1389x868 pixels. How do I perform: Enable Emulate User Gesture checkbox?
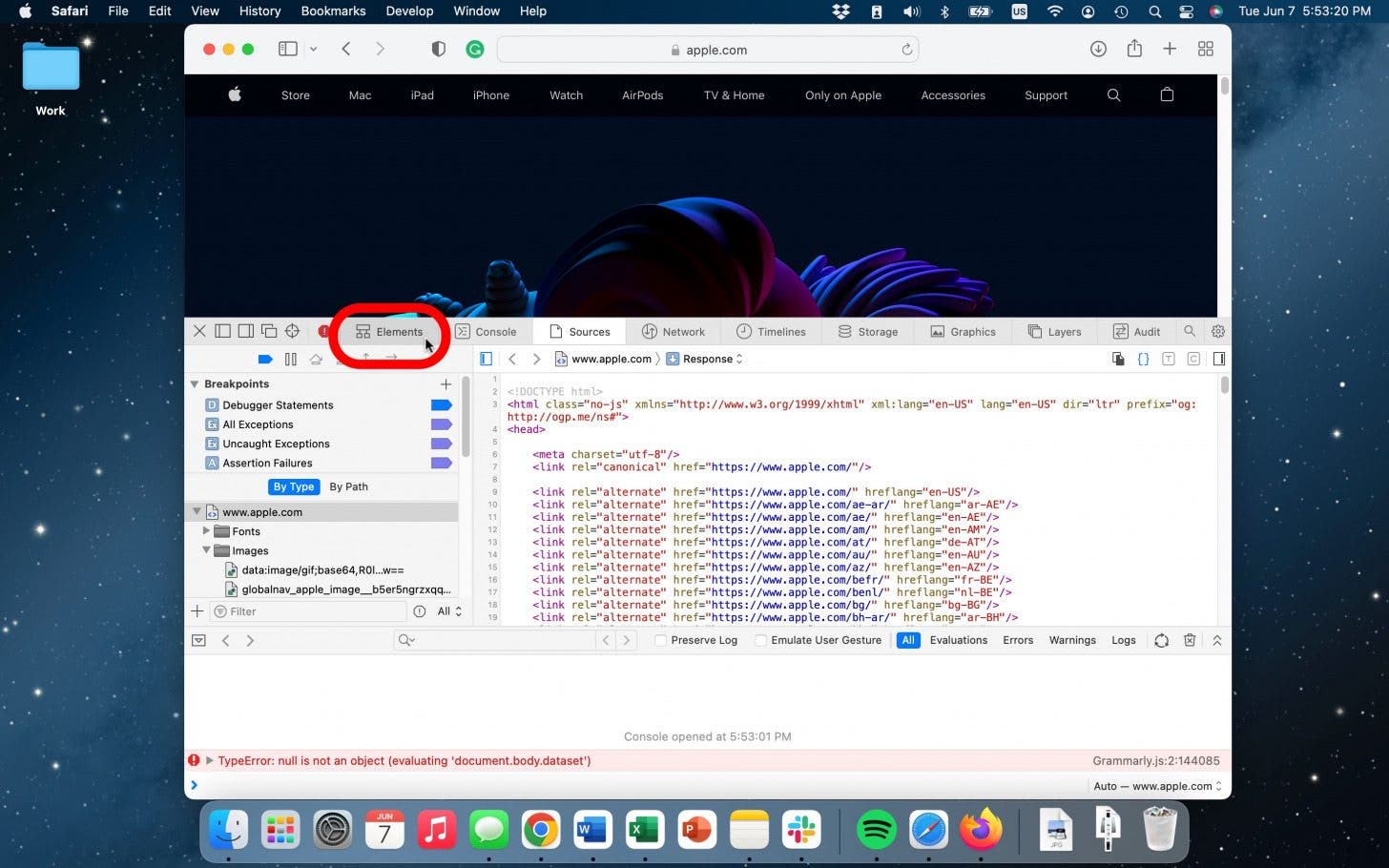[x=760, y=640]
